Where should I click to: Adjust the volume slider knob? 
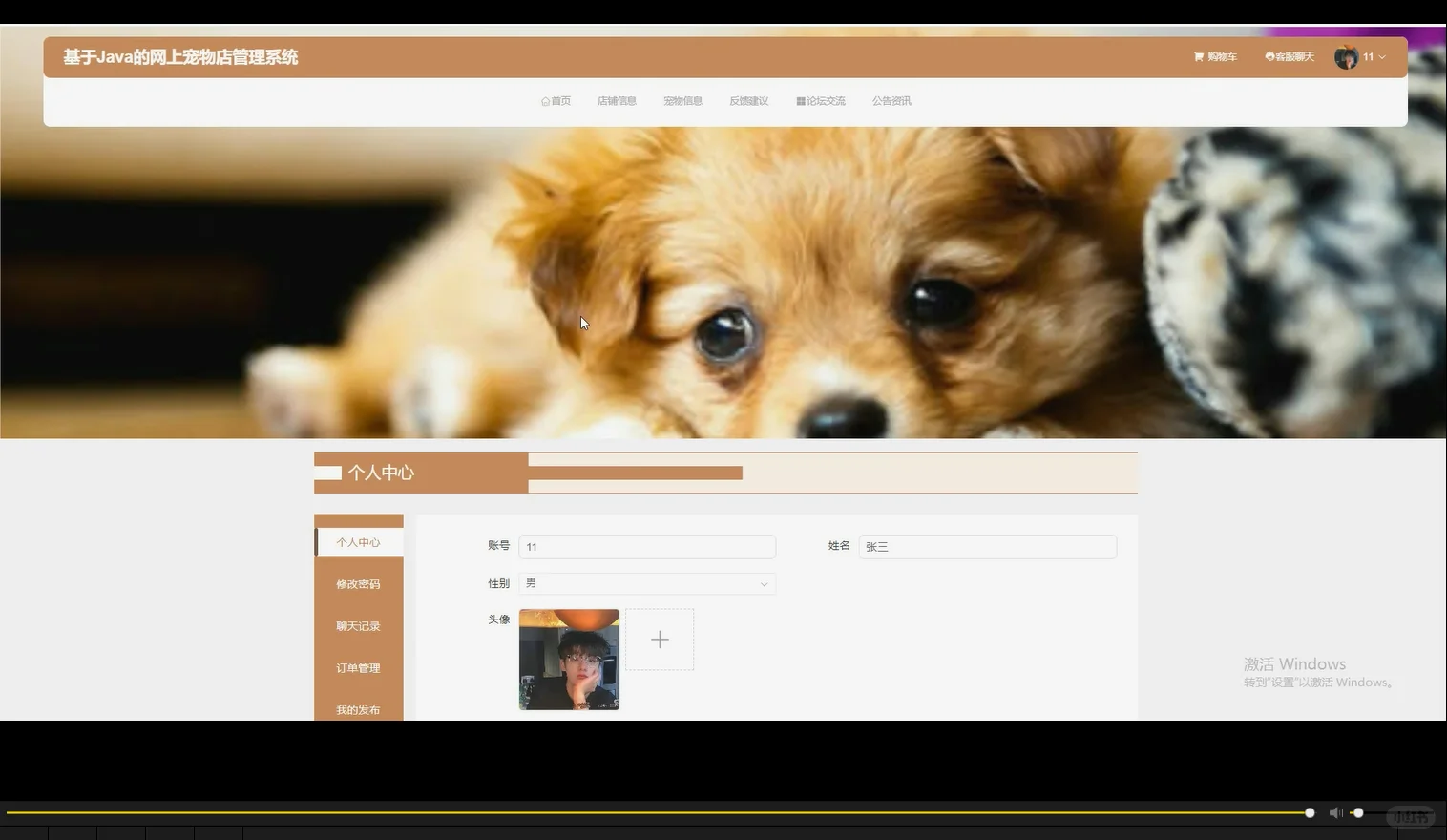pos(1358,813)
